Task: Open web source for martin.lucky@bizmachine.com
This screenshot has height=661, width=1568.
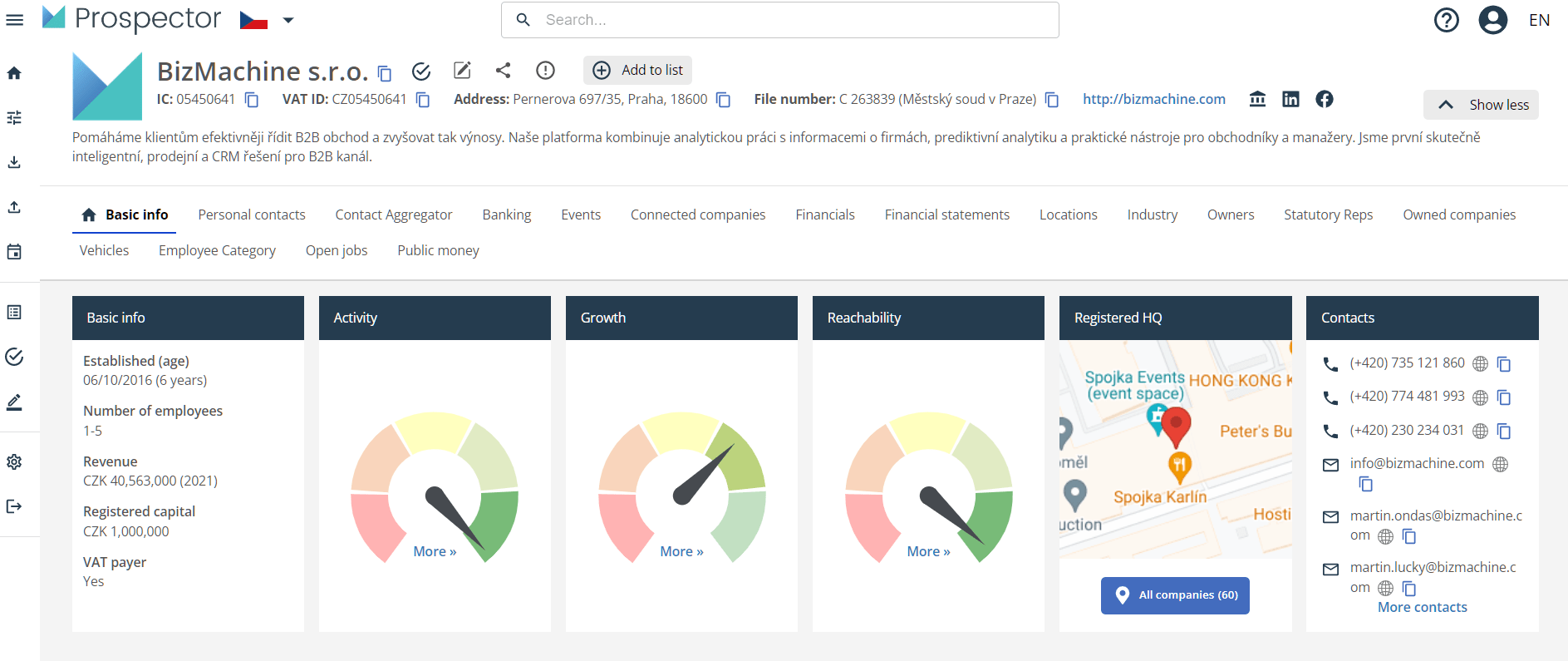Action: tap(1385, 588)
